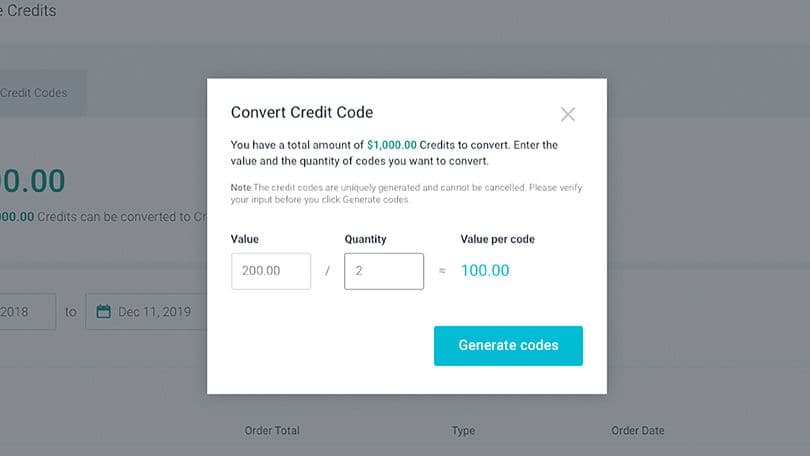The width and height of the screenshot is (810, 456).
Task: Click into the Value input field
Action: (x=271, y=271)
